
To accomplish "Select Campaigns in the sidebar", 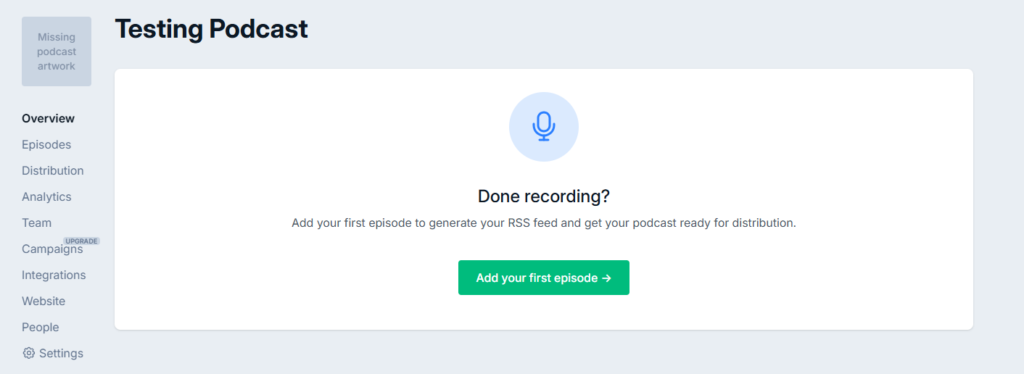I will point(52,249).
